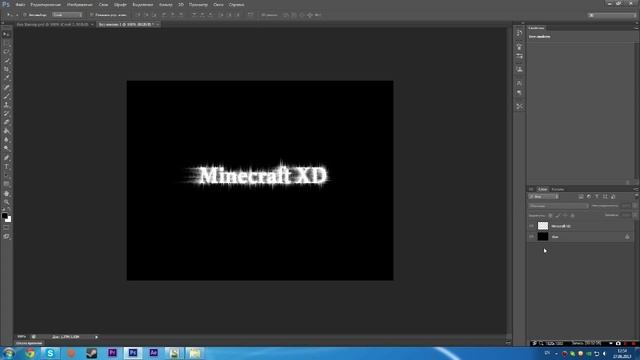
Task: Select the Dodge tool
Action: click(7, 149)
